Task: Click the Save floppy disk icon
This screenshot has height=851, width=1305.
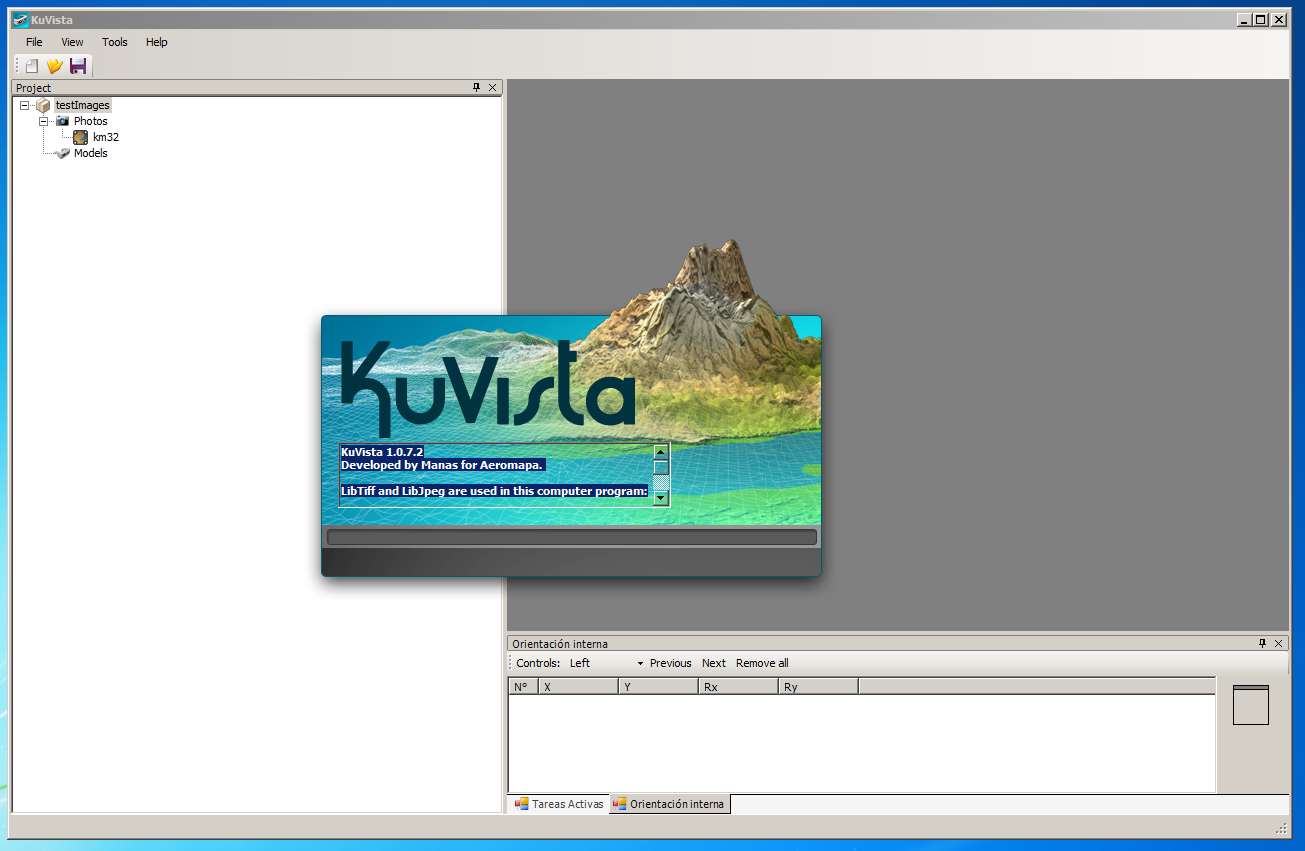Action: point(78,66)
